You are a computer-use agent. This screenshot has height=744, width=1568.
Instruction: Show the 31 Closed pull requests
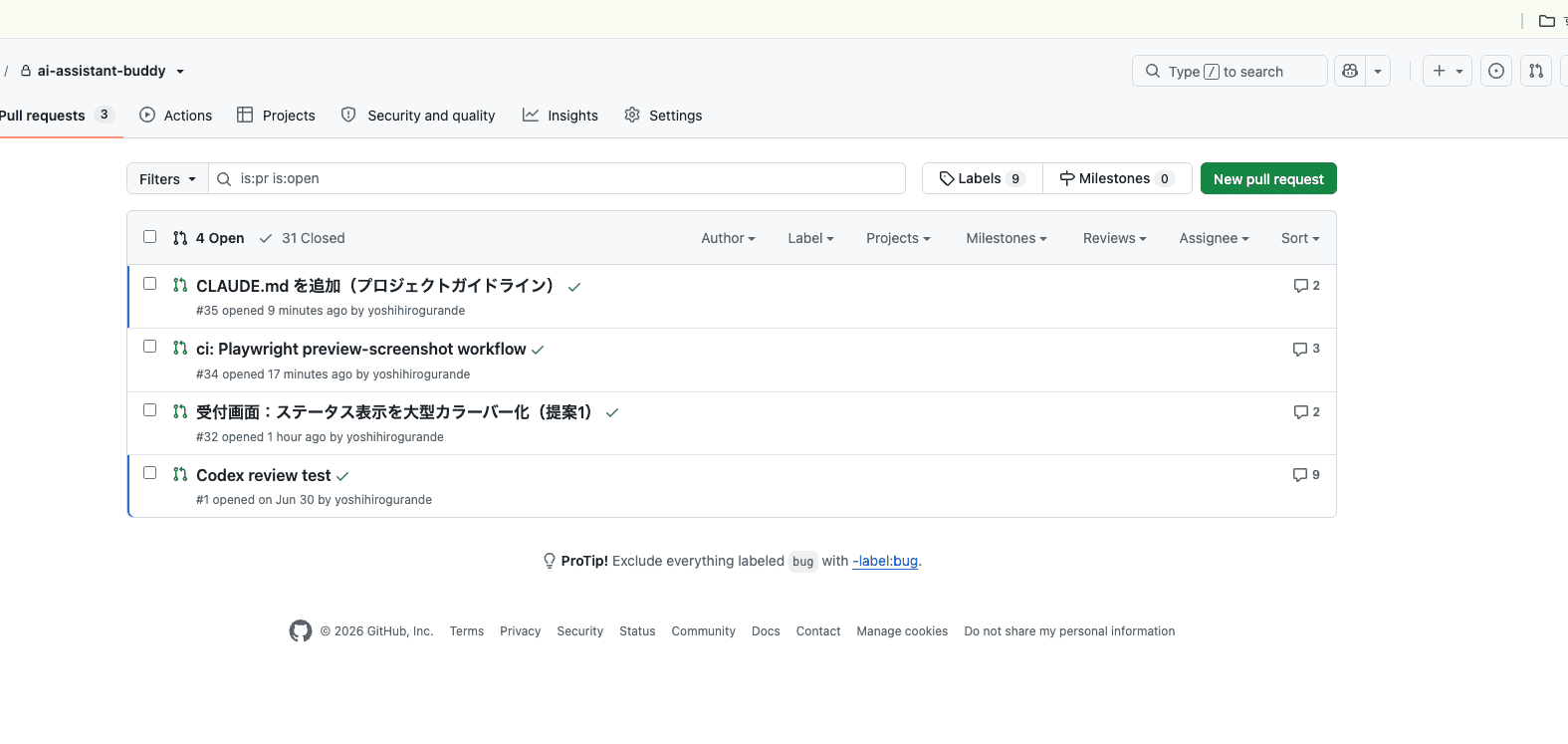[x=302, y=238]
